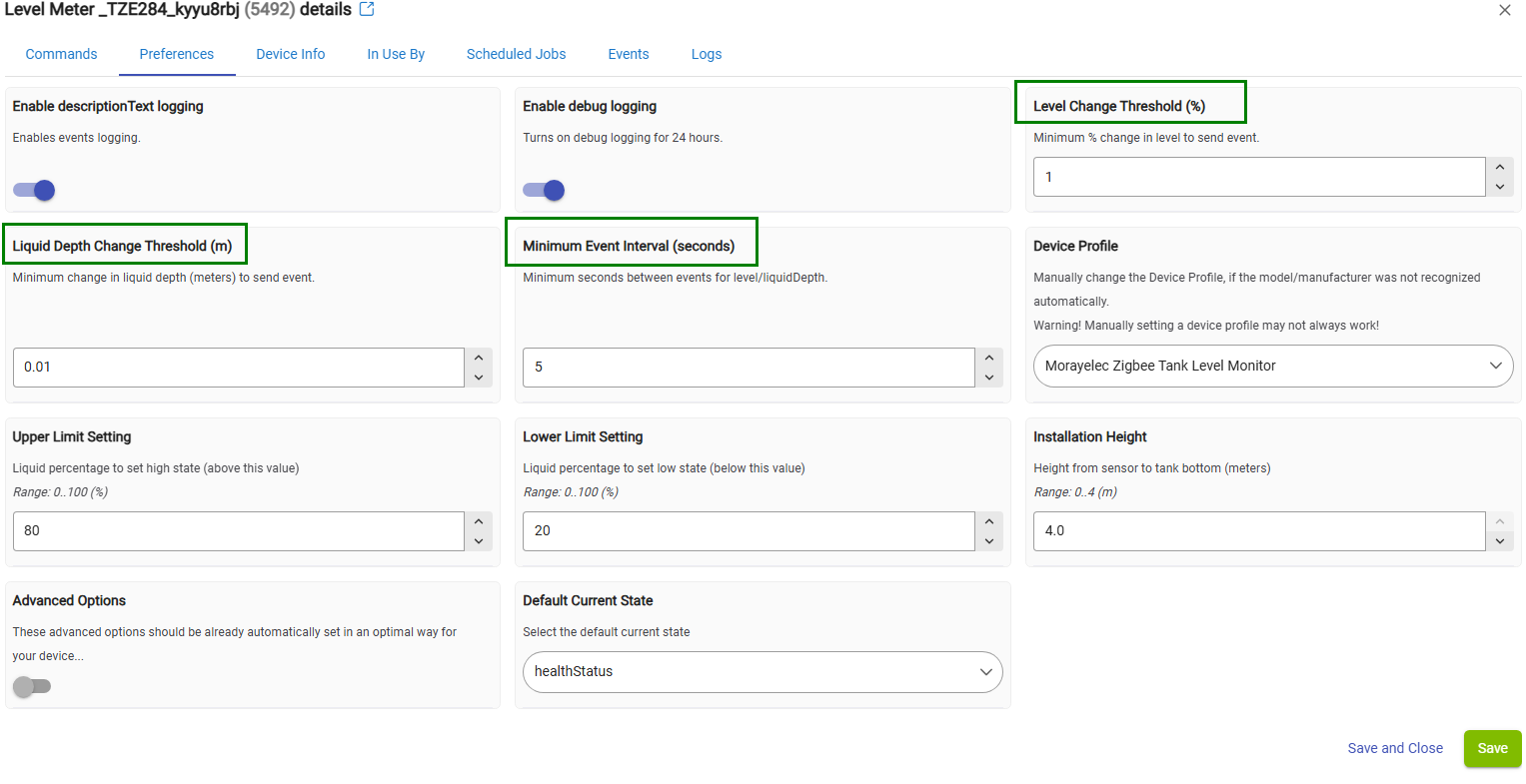Decrease Installation Height with down arrow
Viewport: 1526px width, 784px height.
point(1499,541)
